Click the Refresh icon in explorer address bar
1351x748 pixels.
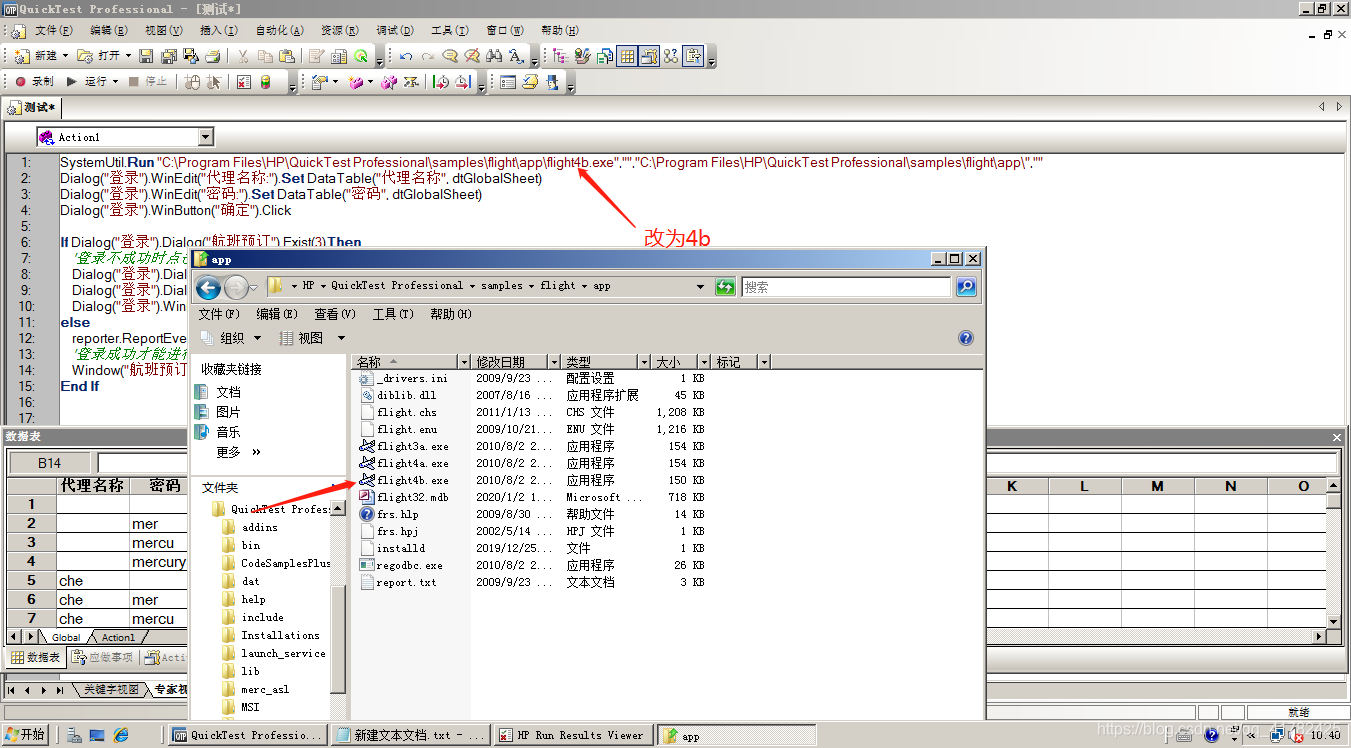click(x=725, y=287)
